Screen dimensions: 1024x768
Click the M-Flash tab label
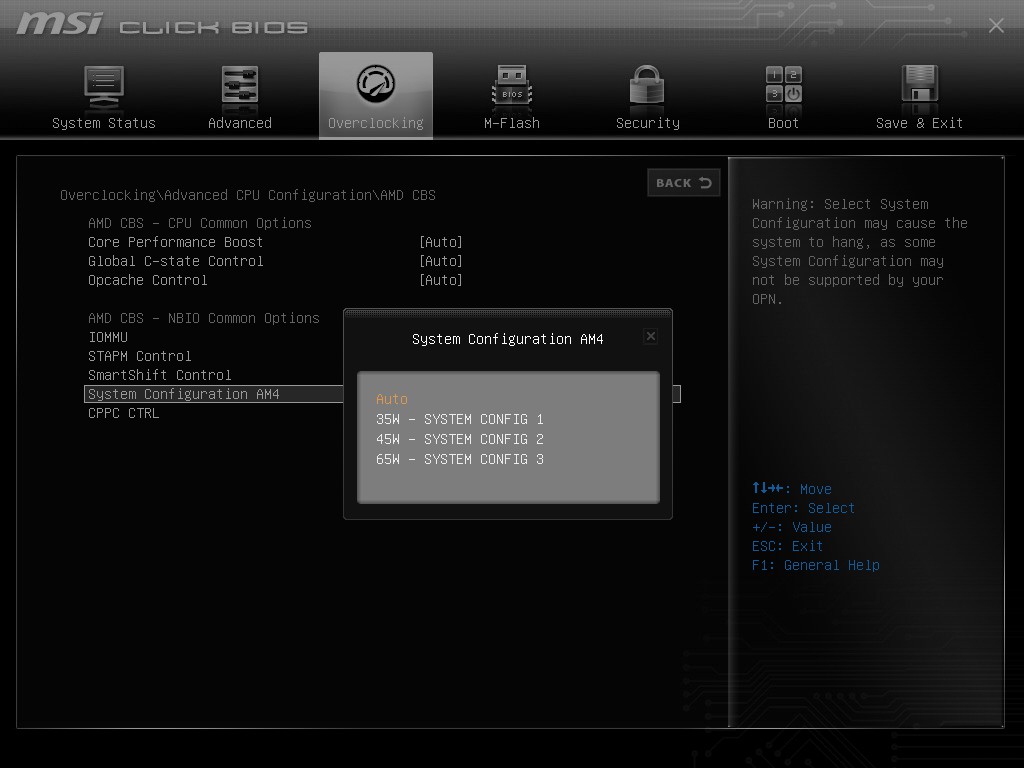(x=512, y=123)
